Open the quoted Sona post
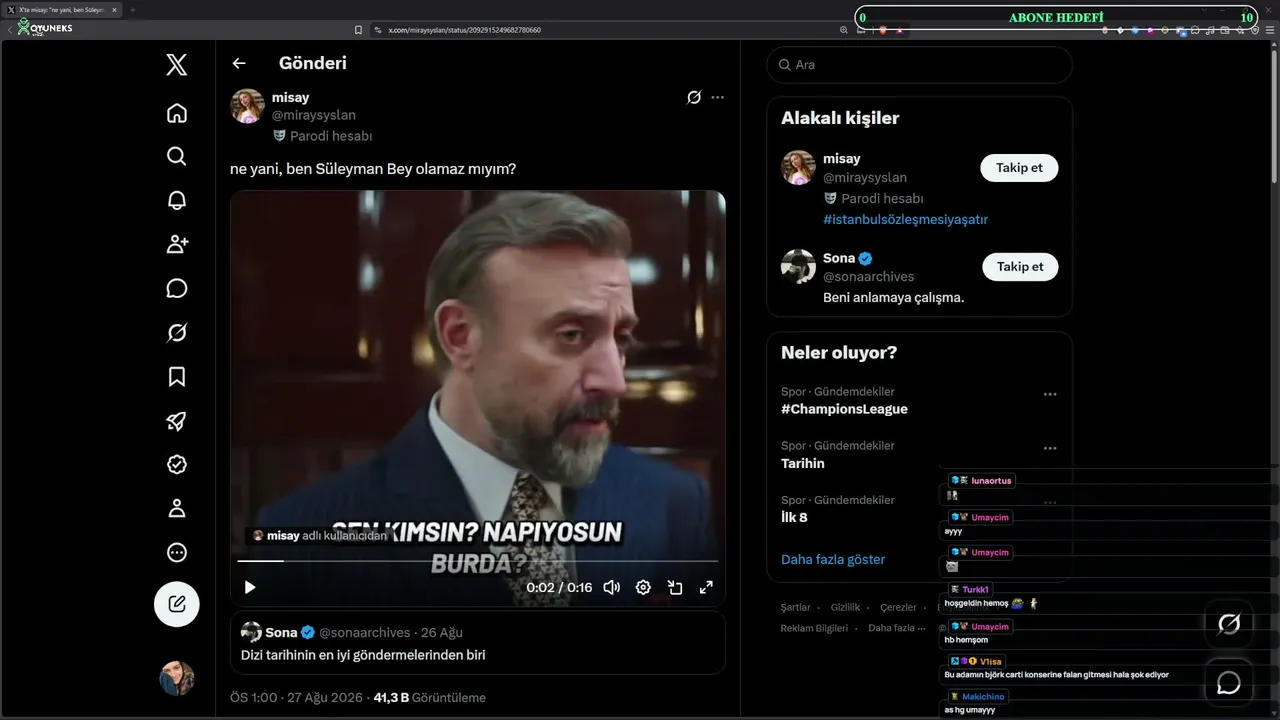 [478, 643]
